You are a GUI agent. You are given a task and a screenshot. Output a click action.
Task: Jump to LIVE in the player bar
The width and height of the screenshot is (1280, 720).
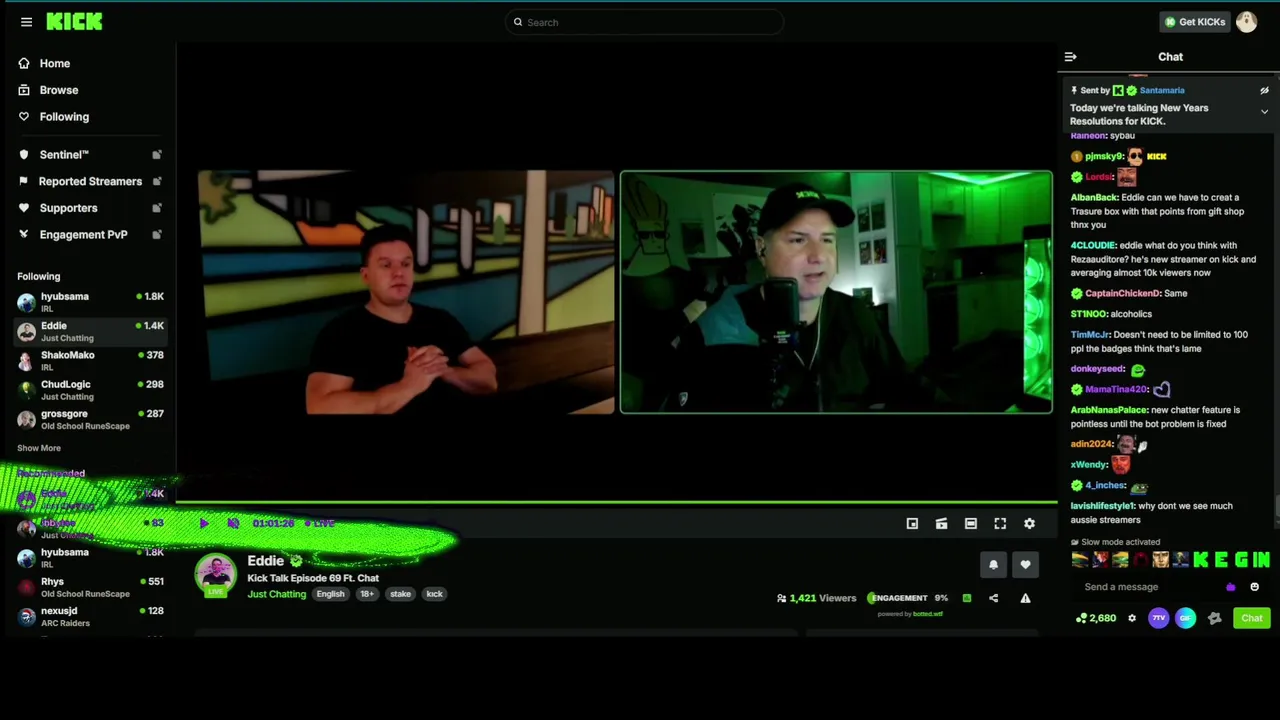tap(320, 523)
